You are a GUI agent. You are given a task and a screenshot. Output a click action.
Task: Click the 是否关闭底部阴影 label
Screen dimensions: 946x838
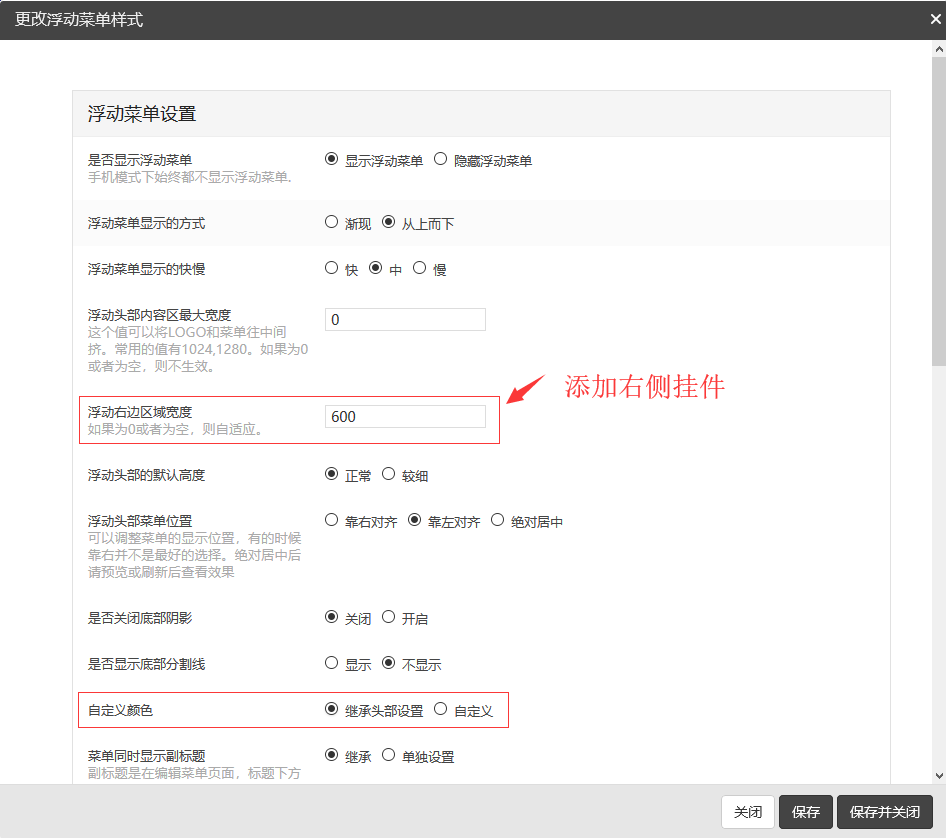tap(140, 619)
